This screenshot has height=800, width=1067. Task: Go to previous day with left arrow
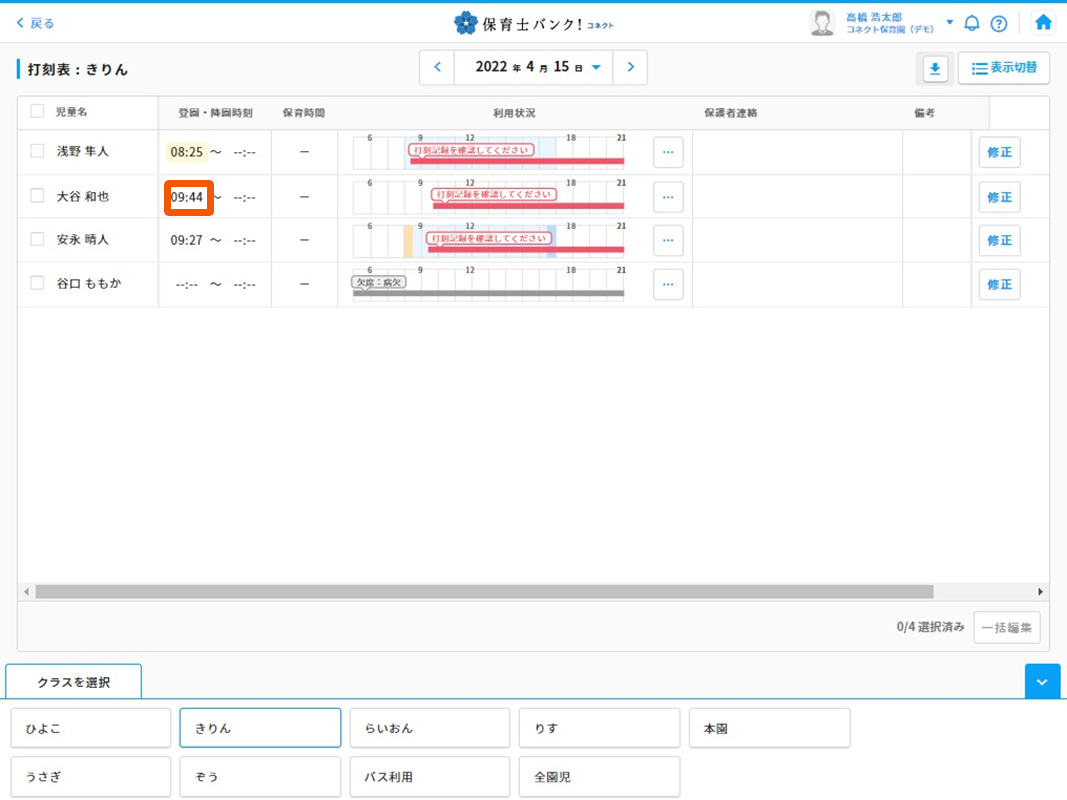coord(437,67)
